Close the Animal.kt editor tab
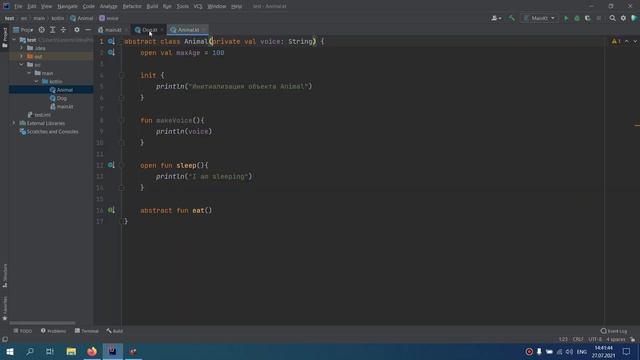640x360 pixels. (204, 30)
